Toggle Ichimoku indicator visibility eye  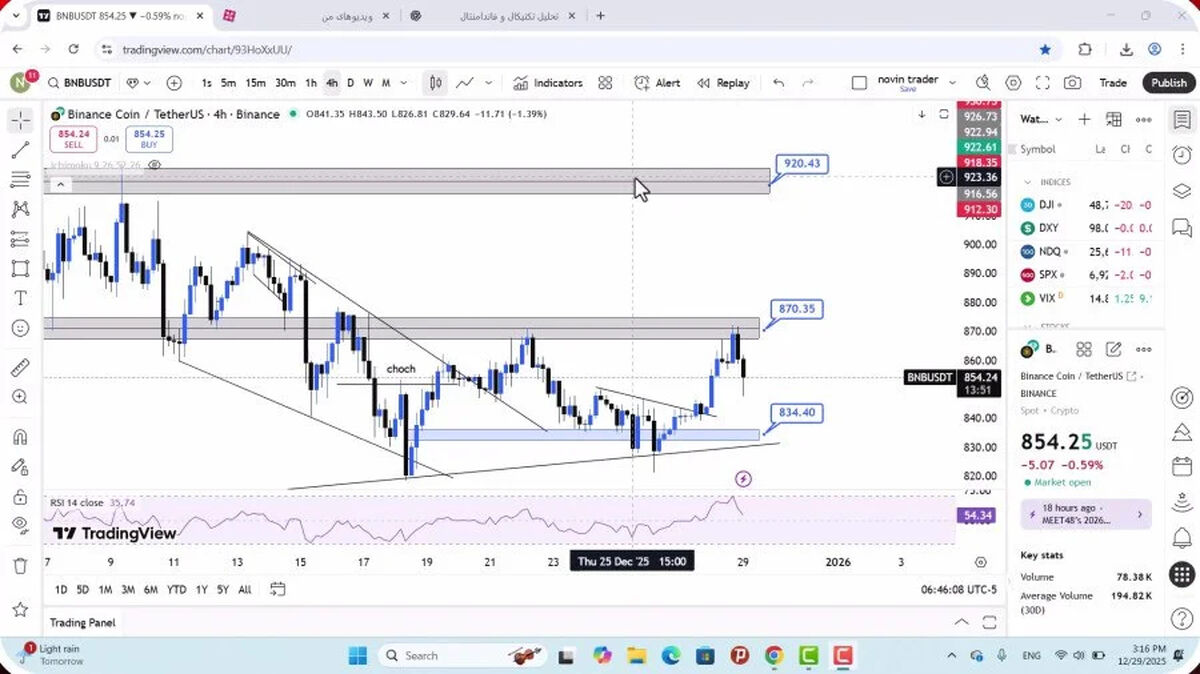[154, 165]
